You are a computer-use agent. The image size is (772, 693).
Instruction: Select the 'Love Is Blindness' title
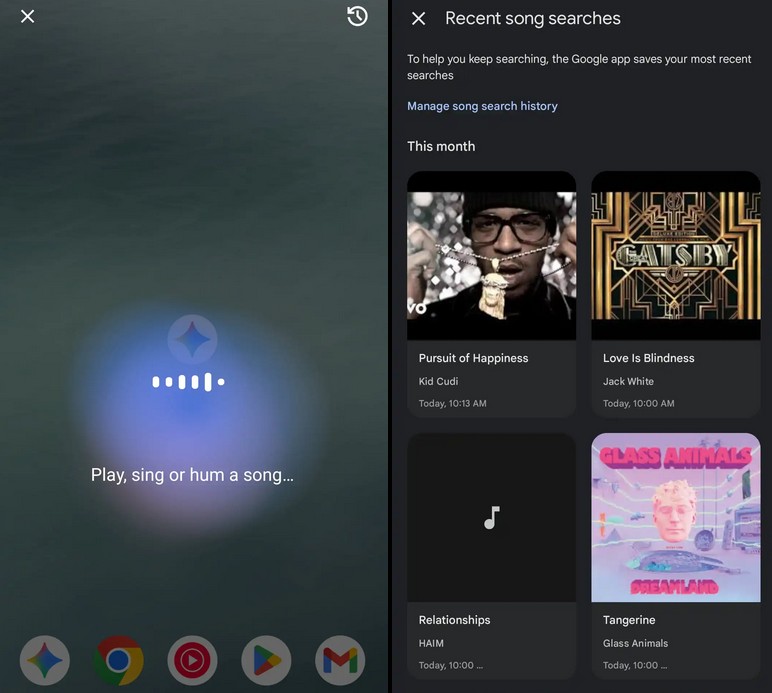pyautogui.click(x=649, y=358)
